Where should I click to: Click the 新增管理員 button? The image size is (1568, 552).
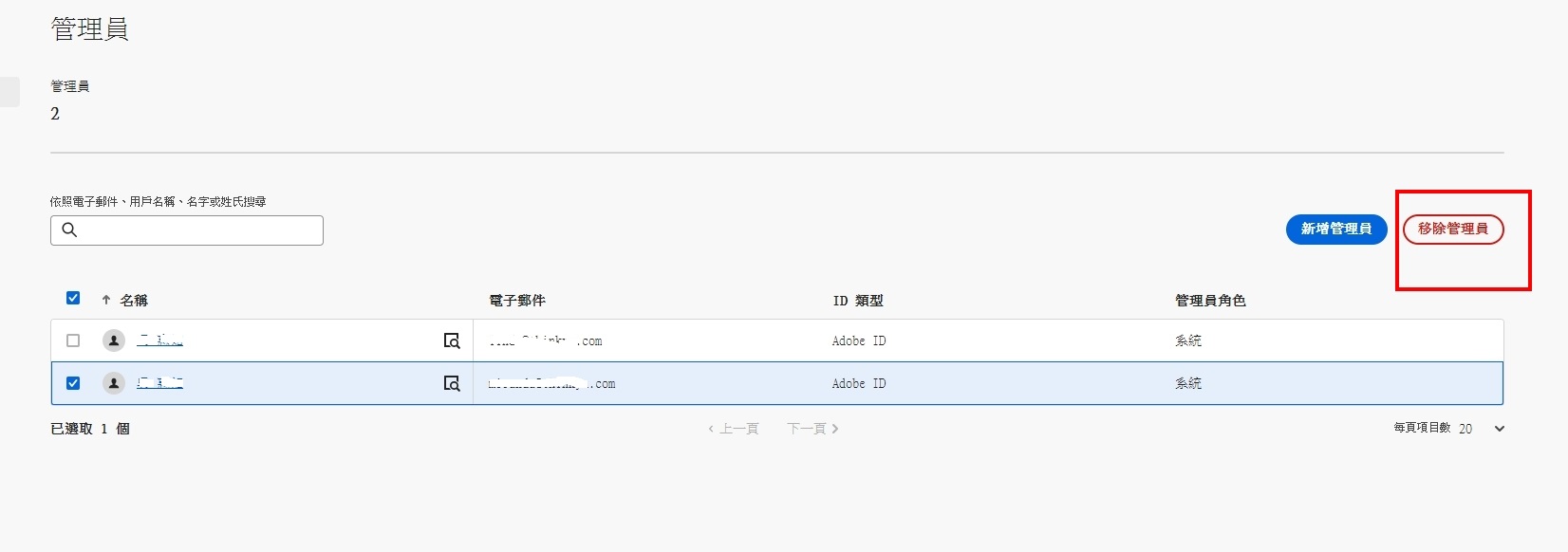click(x=1335, y=229)
